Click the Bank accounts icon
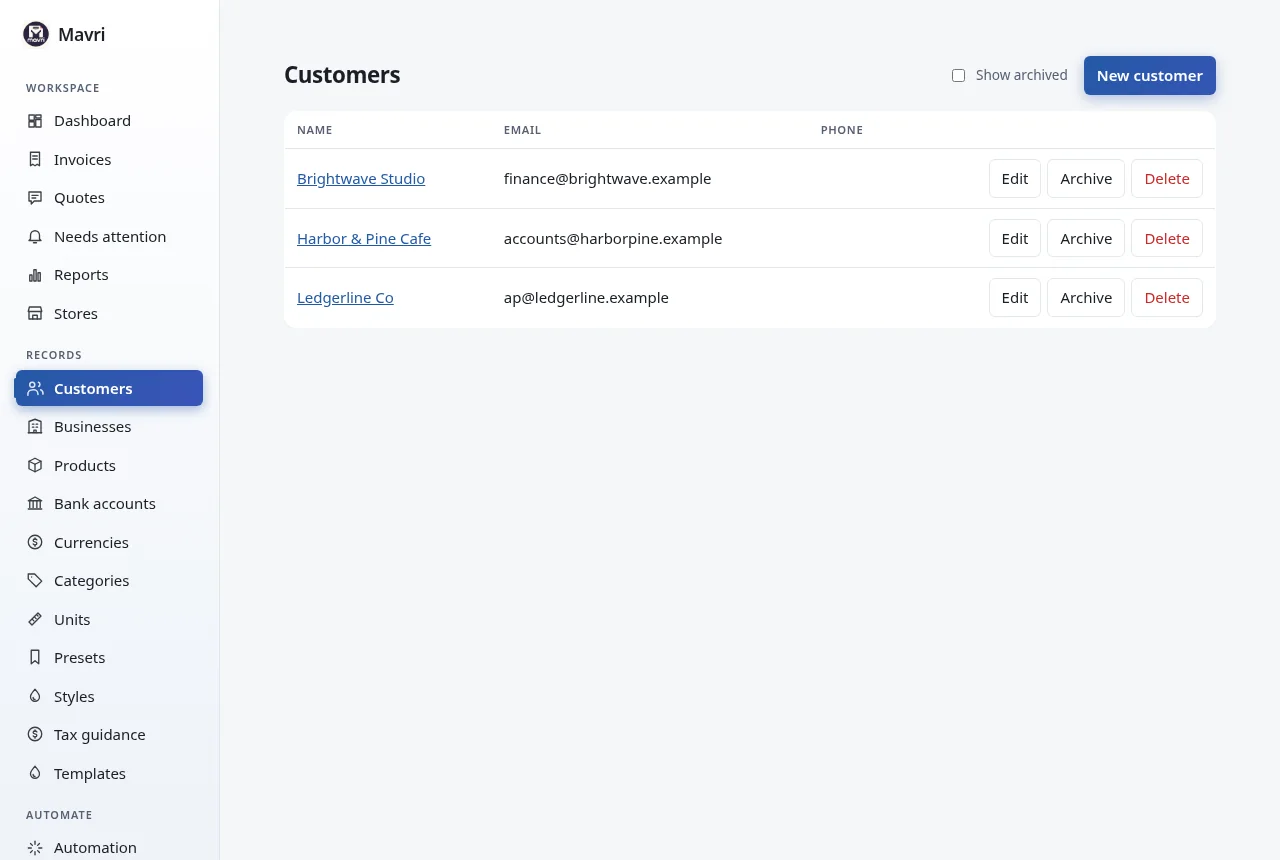This screenshot has height=860, width=1280. [x=35, y=504]
